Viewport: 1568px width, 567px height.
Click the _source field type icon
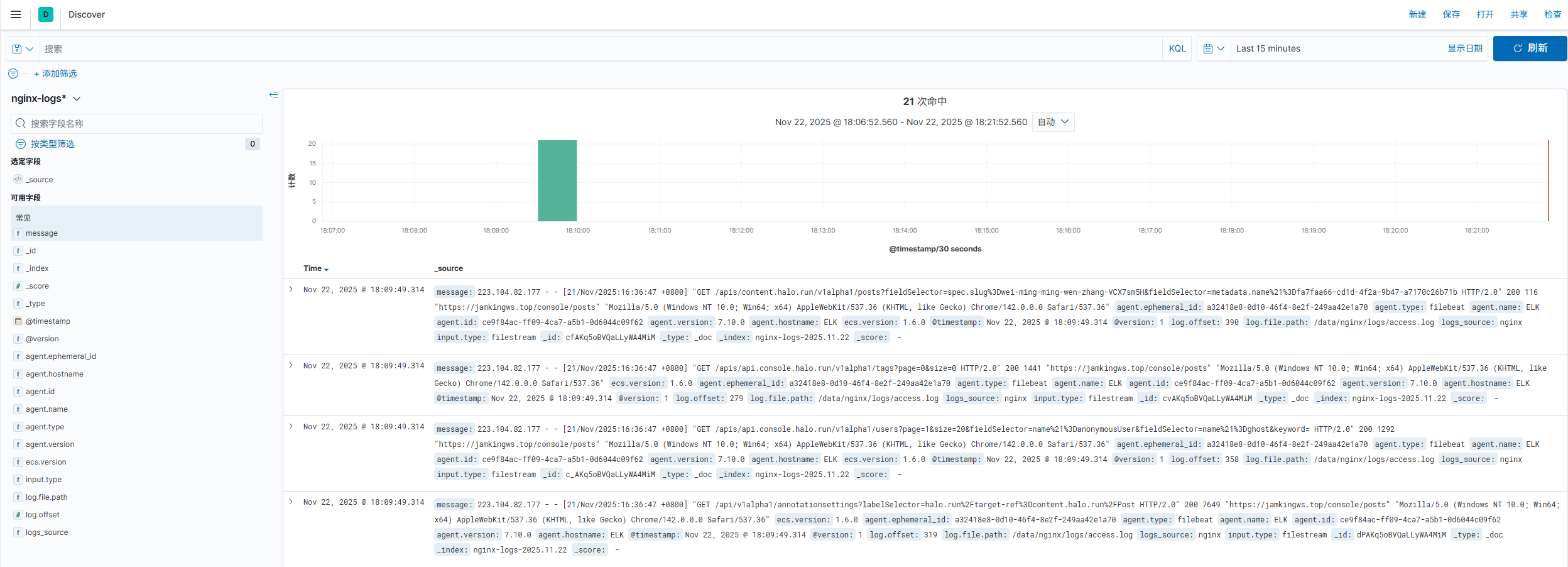[x=18, y=179]
